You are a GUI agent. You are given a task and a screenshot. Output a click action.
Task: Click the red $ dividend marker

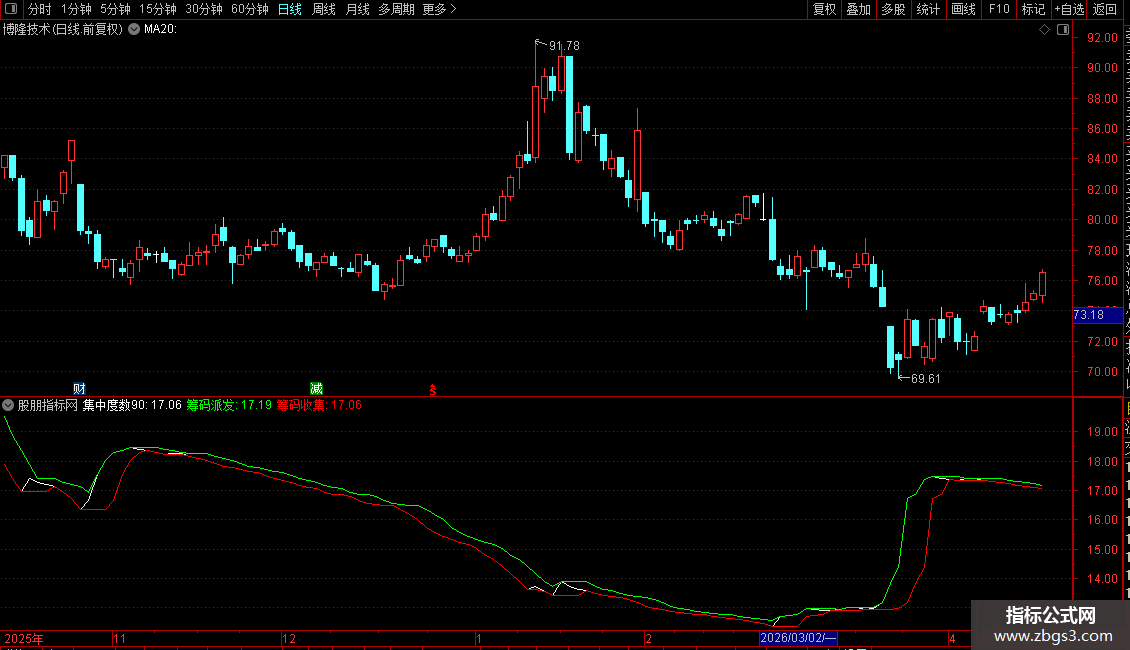click(x=432, y=390)
